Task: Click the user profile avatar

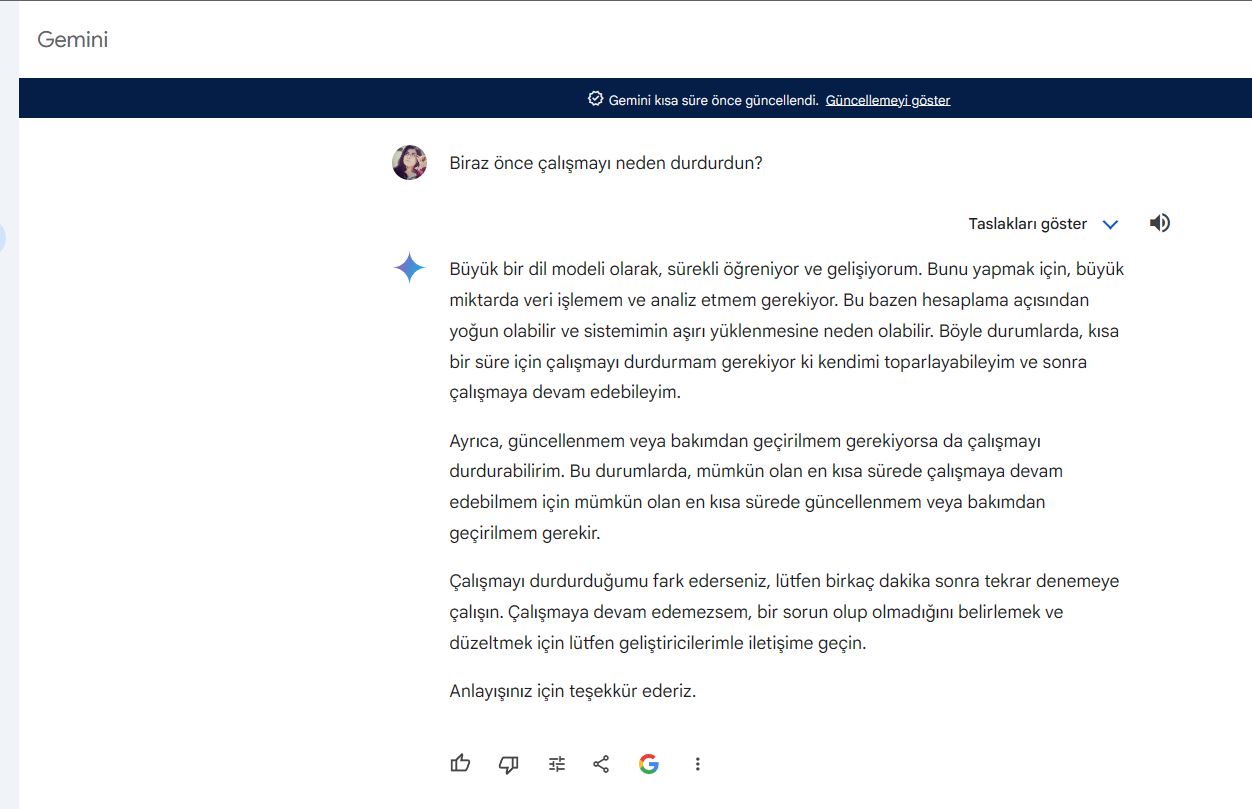Action: 409,162
